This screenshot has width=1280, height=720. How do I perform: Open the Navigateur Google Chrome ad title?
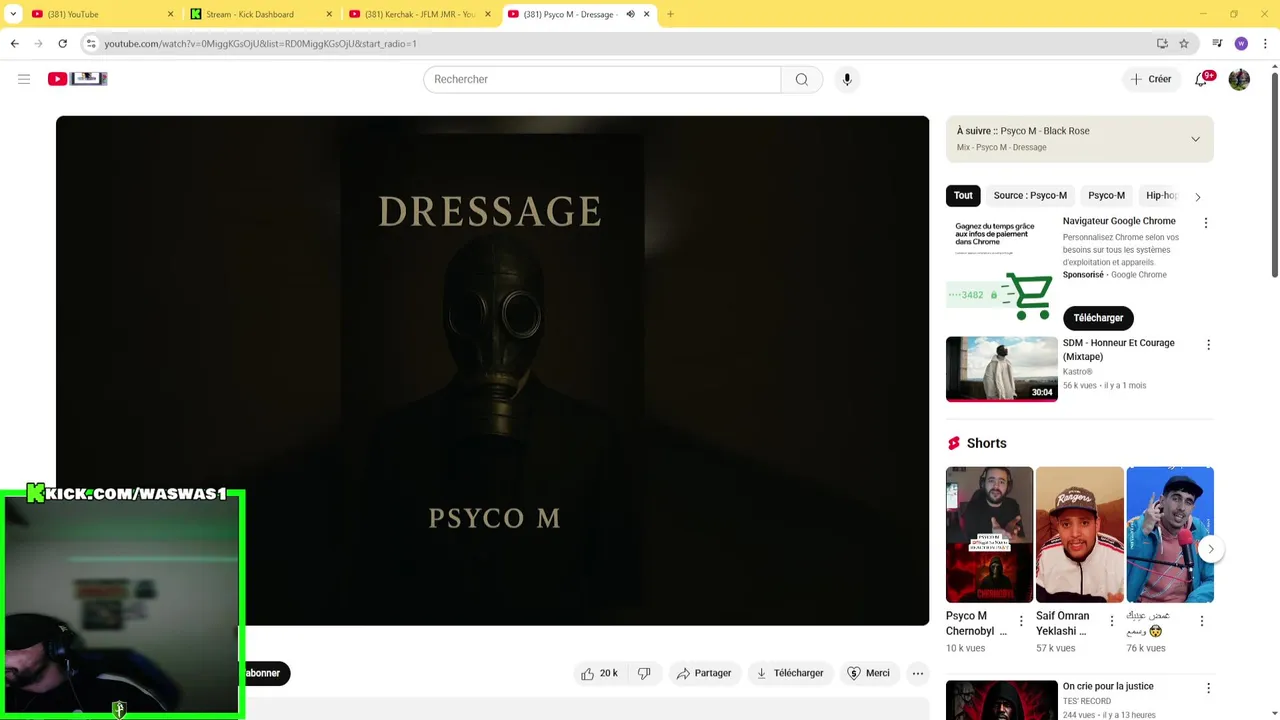(x=1119, y=221)
